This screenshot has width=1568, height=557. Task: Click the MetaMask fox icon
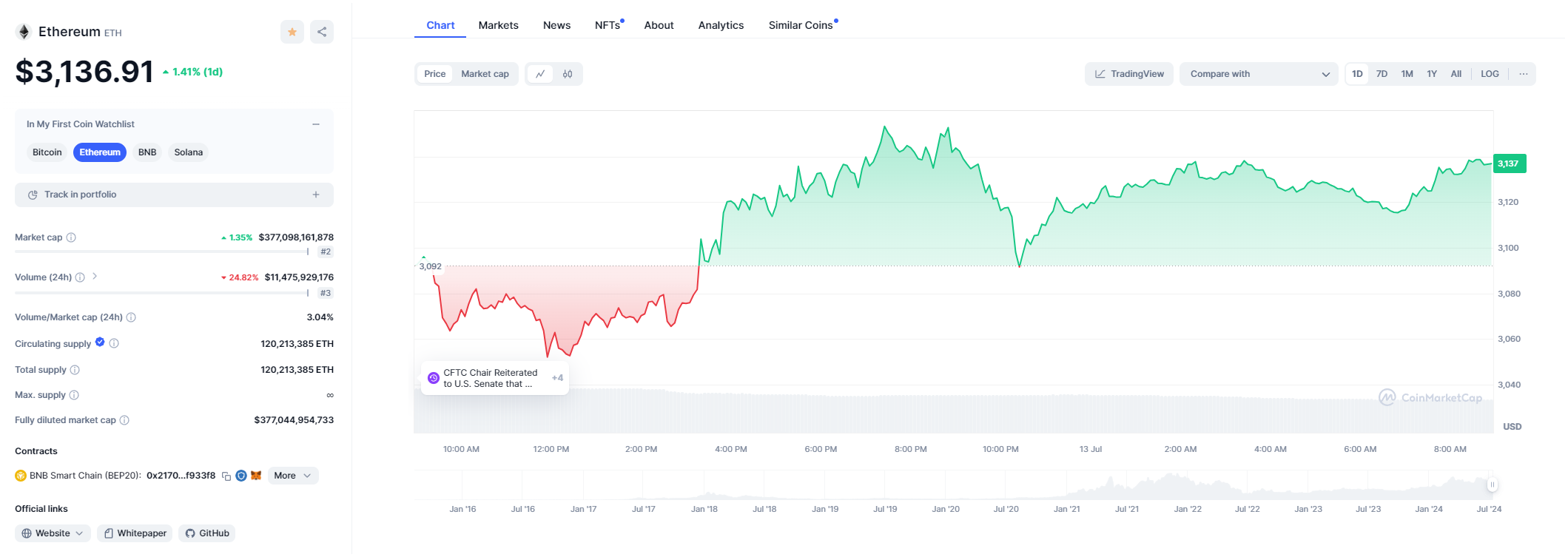click(256, 476)
